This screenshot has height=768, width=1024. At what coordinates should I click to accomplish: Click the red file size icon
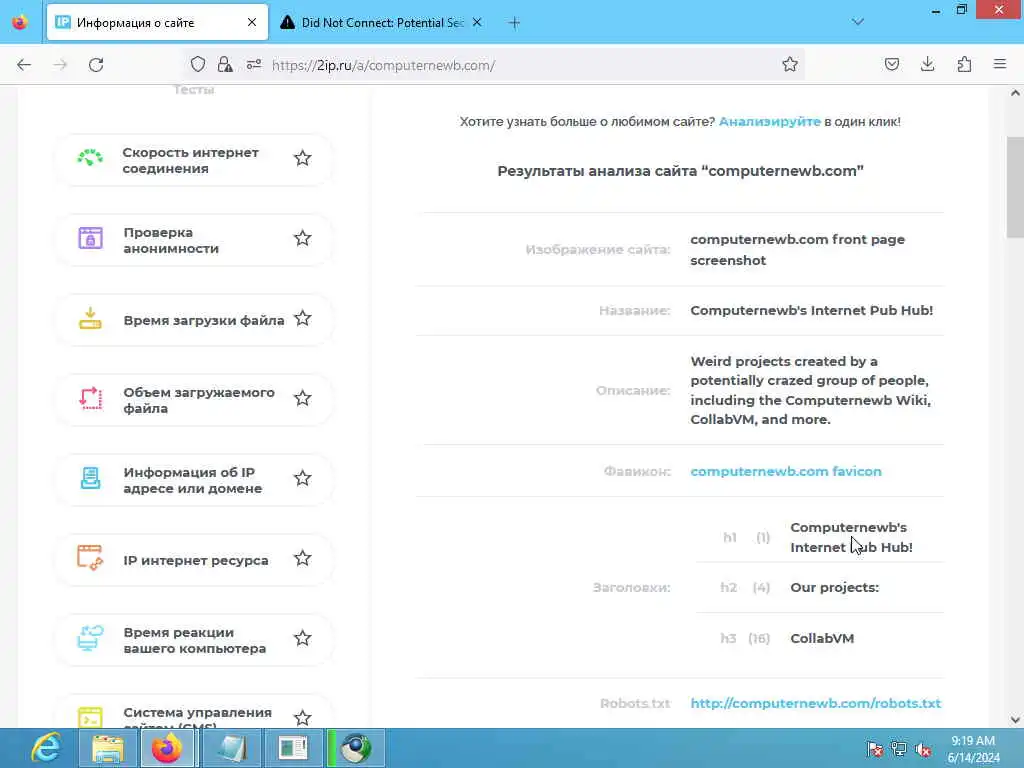(90, 398)
